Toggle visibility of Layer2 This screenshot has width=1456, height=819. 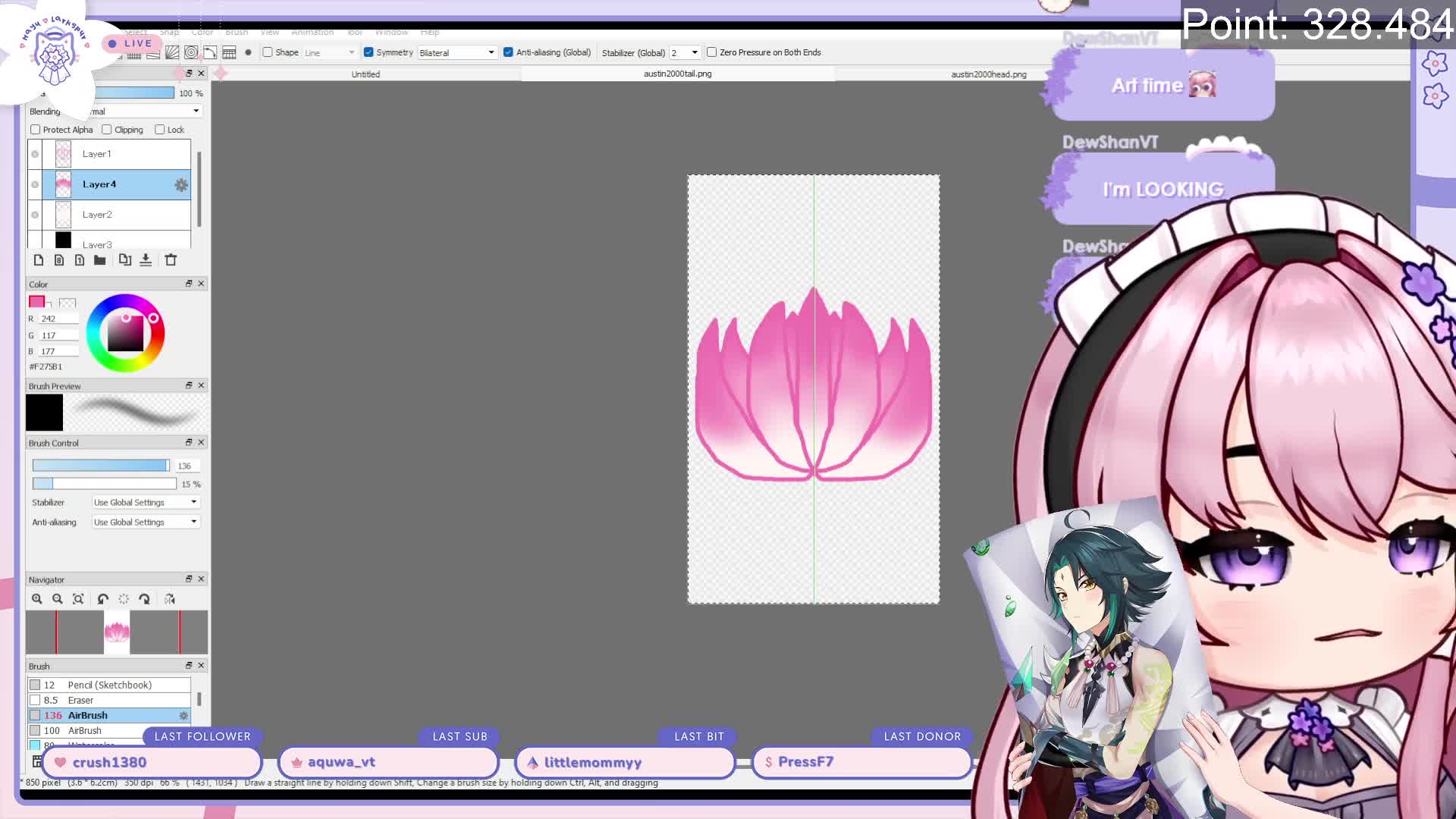point(35,215)
